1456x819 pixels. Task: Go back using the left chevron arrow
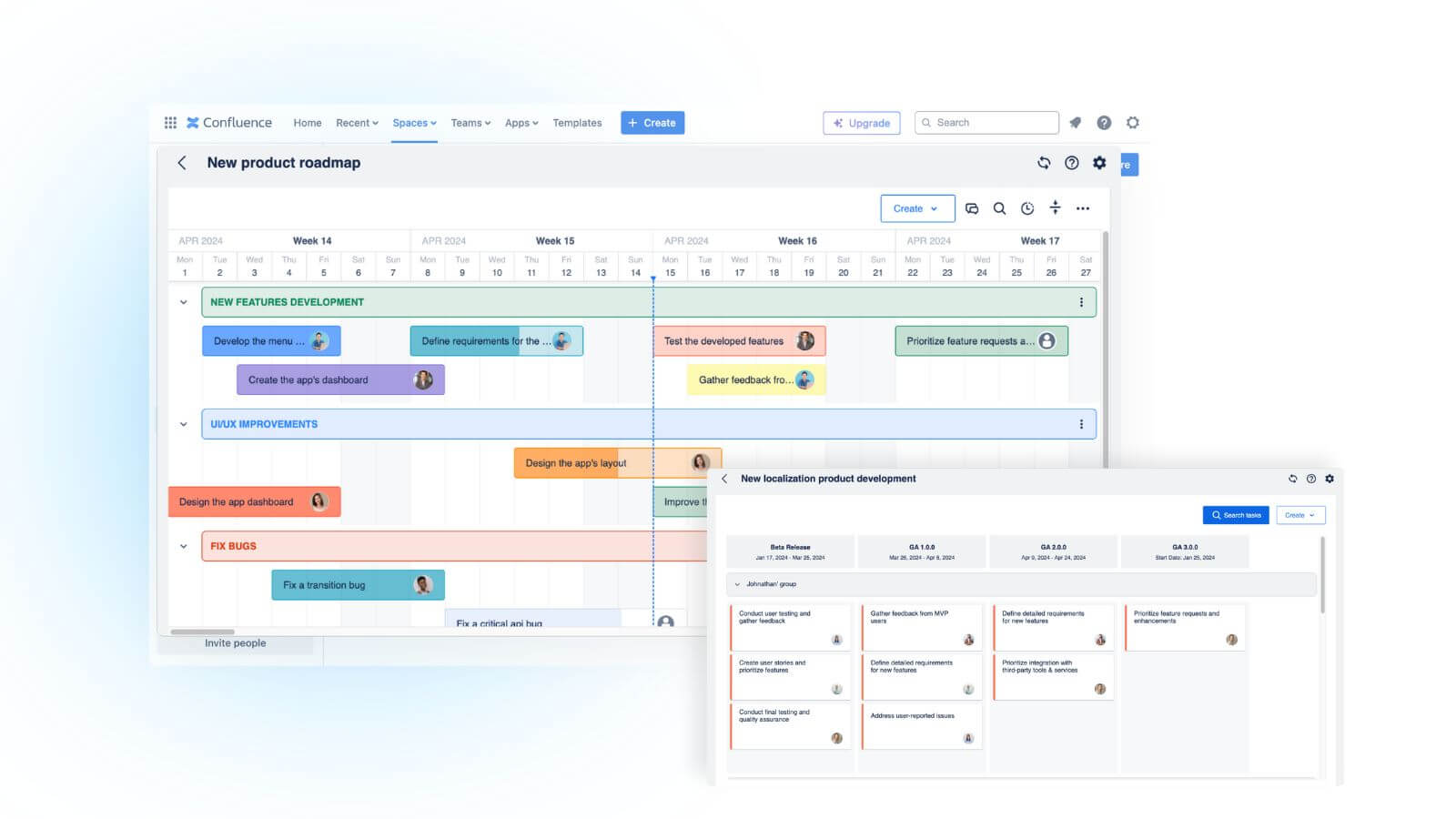pyautogui.click(x=182, y=163)
